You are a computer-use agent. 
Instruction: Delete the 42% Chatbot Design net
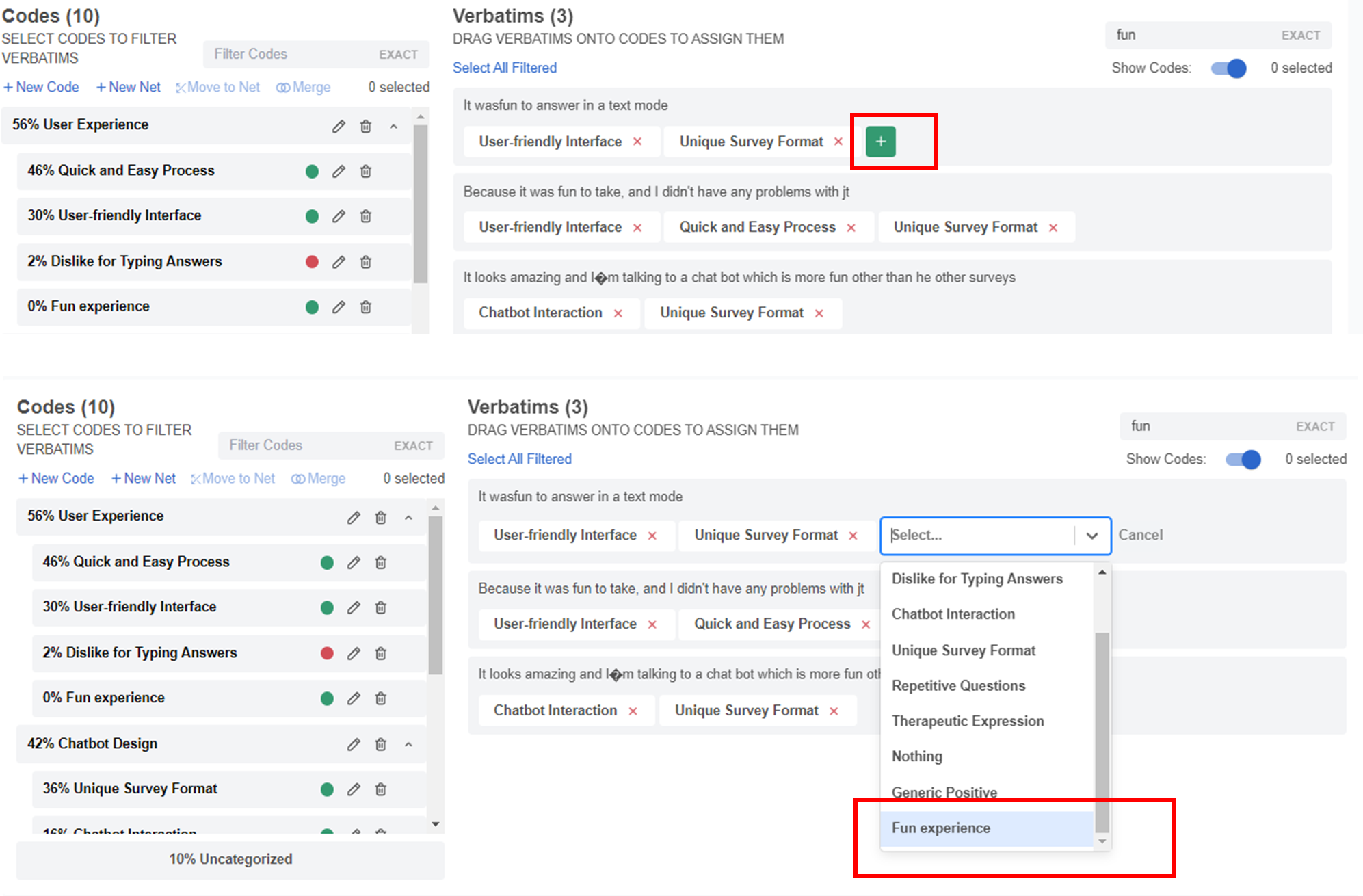[x=381, y=744]
